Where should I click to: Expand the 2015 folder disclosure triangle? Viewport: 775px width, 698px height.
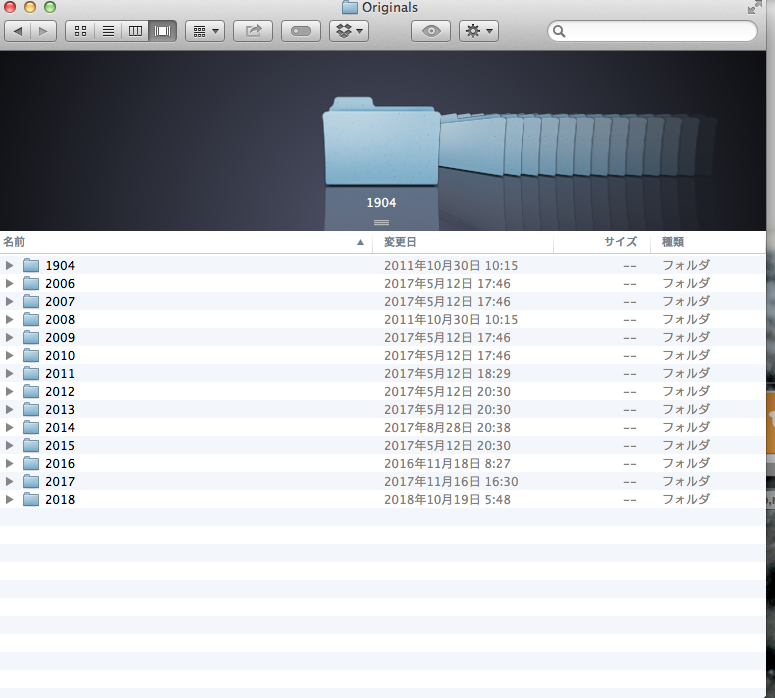(9, 445)
